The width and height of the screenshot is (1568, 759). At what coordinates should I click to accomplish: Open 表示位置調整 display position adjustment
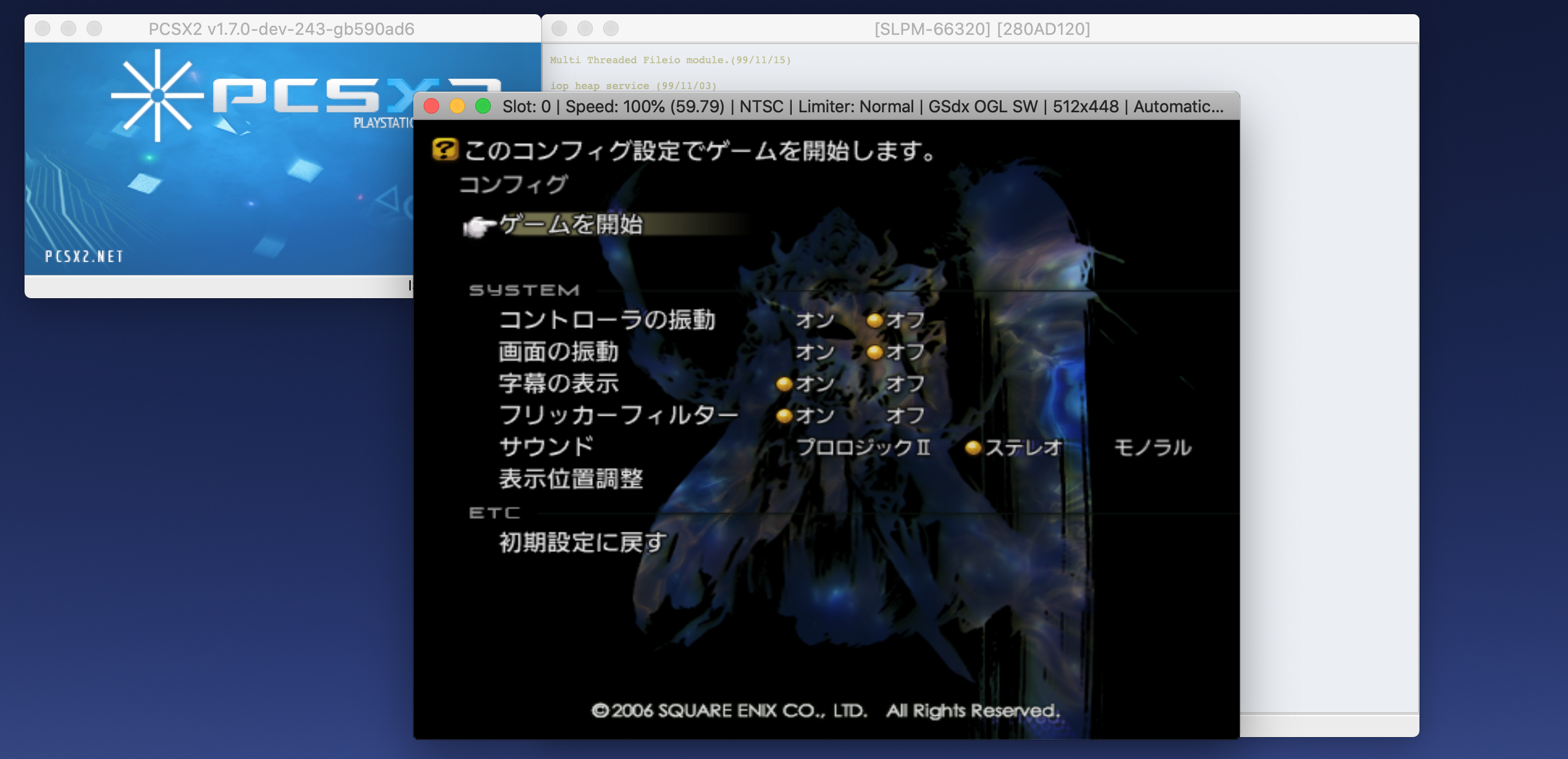[571, 479]
